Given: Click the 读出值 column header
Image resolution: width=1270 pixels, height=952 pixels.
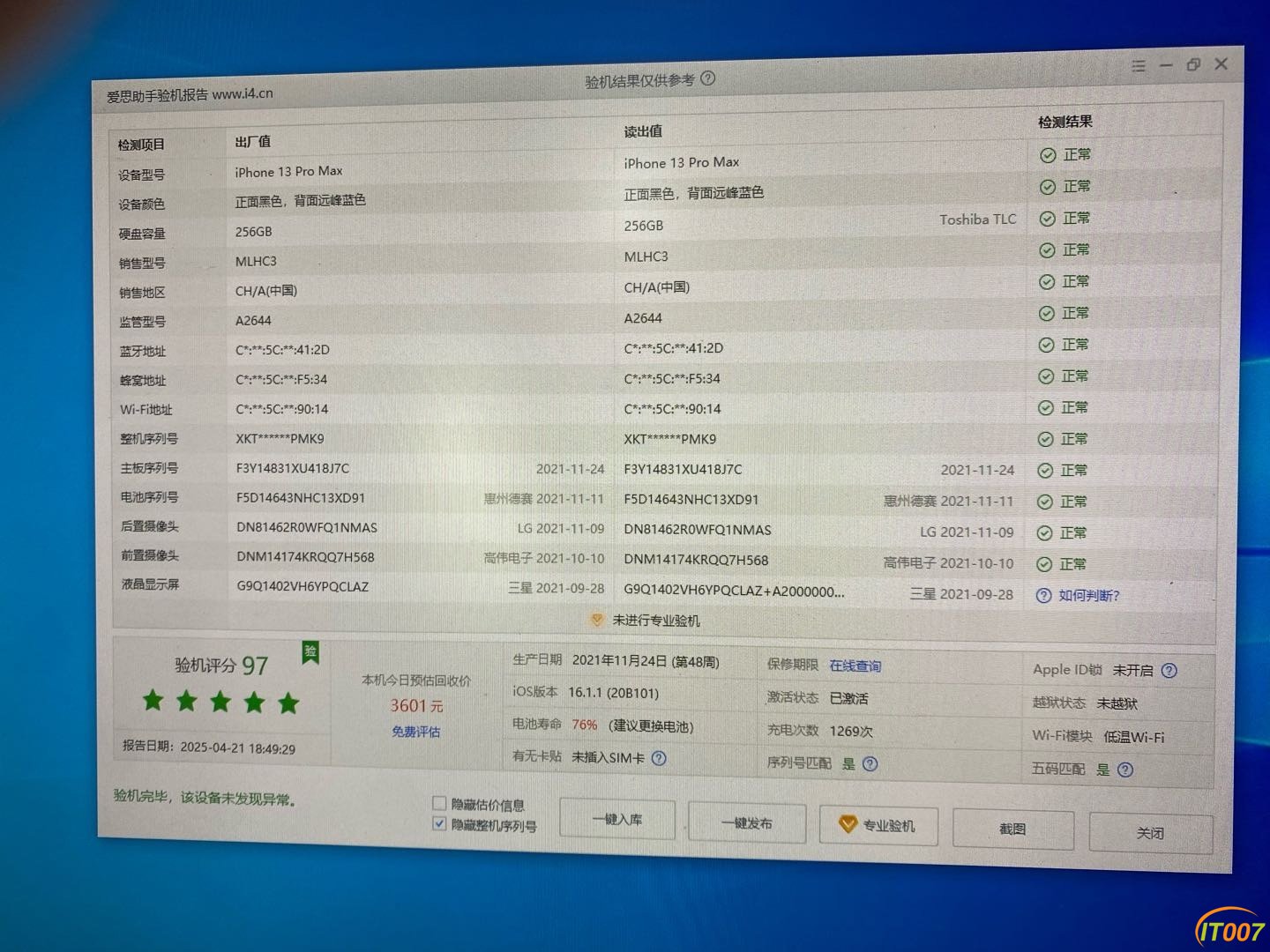Looking at the screenshot, I should pos(643,131).
